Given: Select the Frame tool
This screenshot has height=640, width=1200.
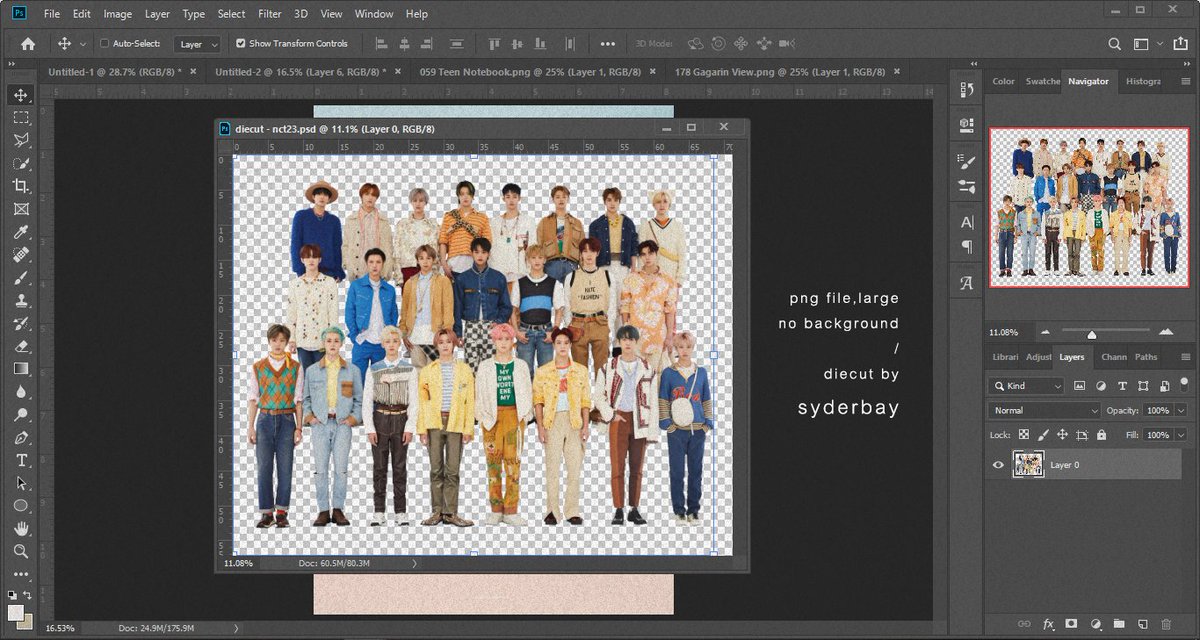Looking at the screenshot, I should (x=21, y=209).
